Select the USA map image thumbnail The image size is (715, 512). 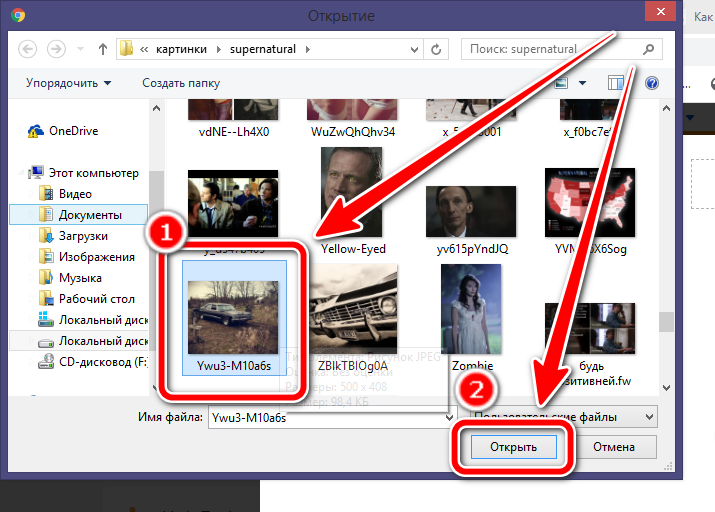coord(590,202)
